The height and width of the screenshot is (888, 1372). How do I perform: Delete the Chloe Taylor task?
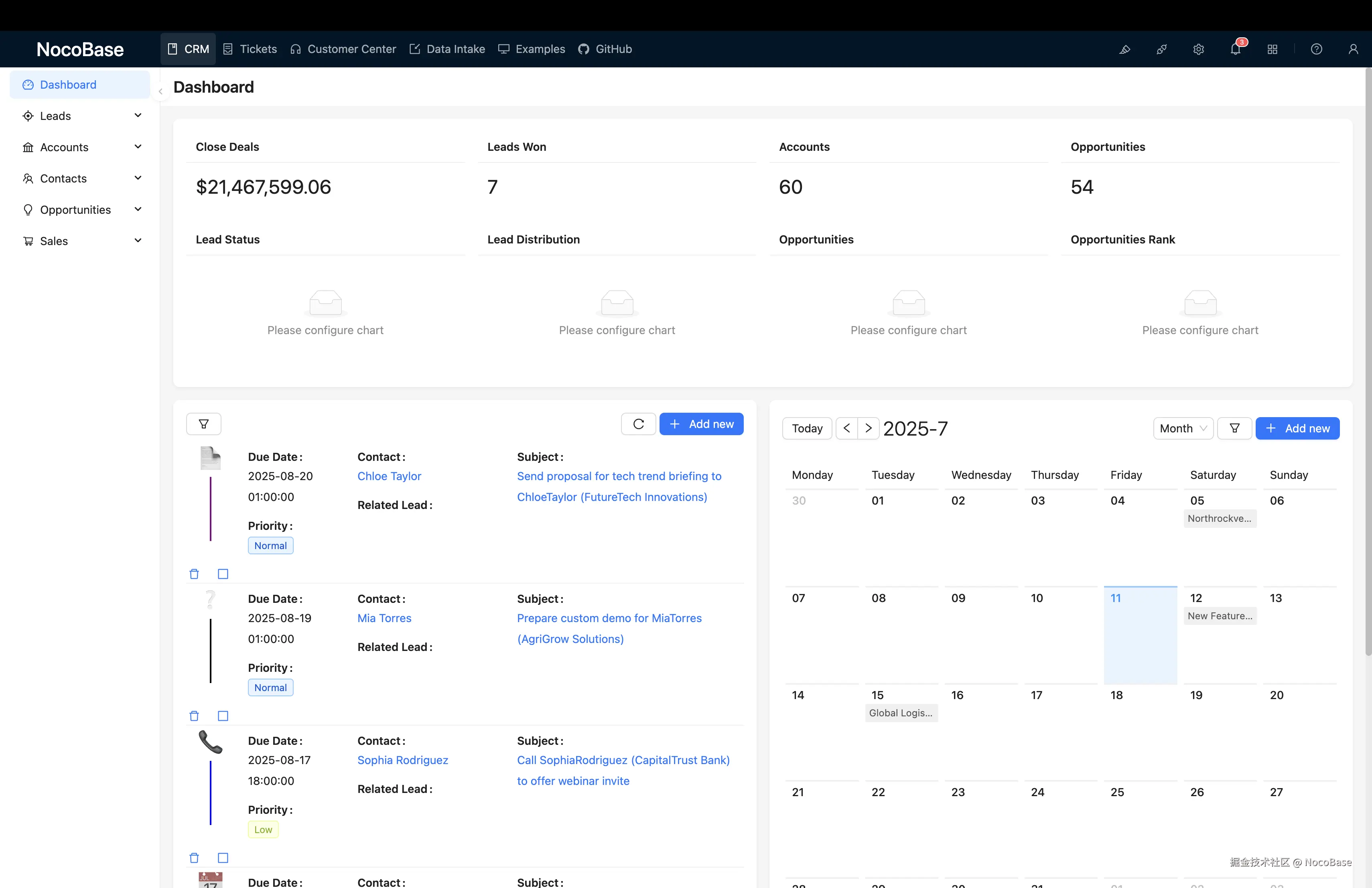click(x=194, y=574)
